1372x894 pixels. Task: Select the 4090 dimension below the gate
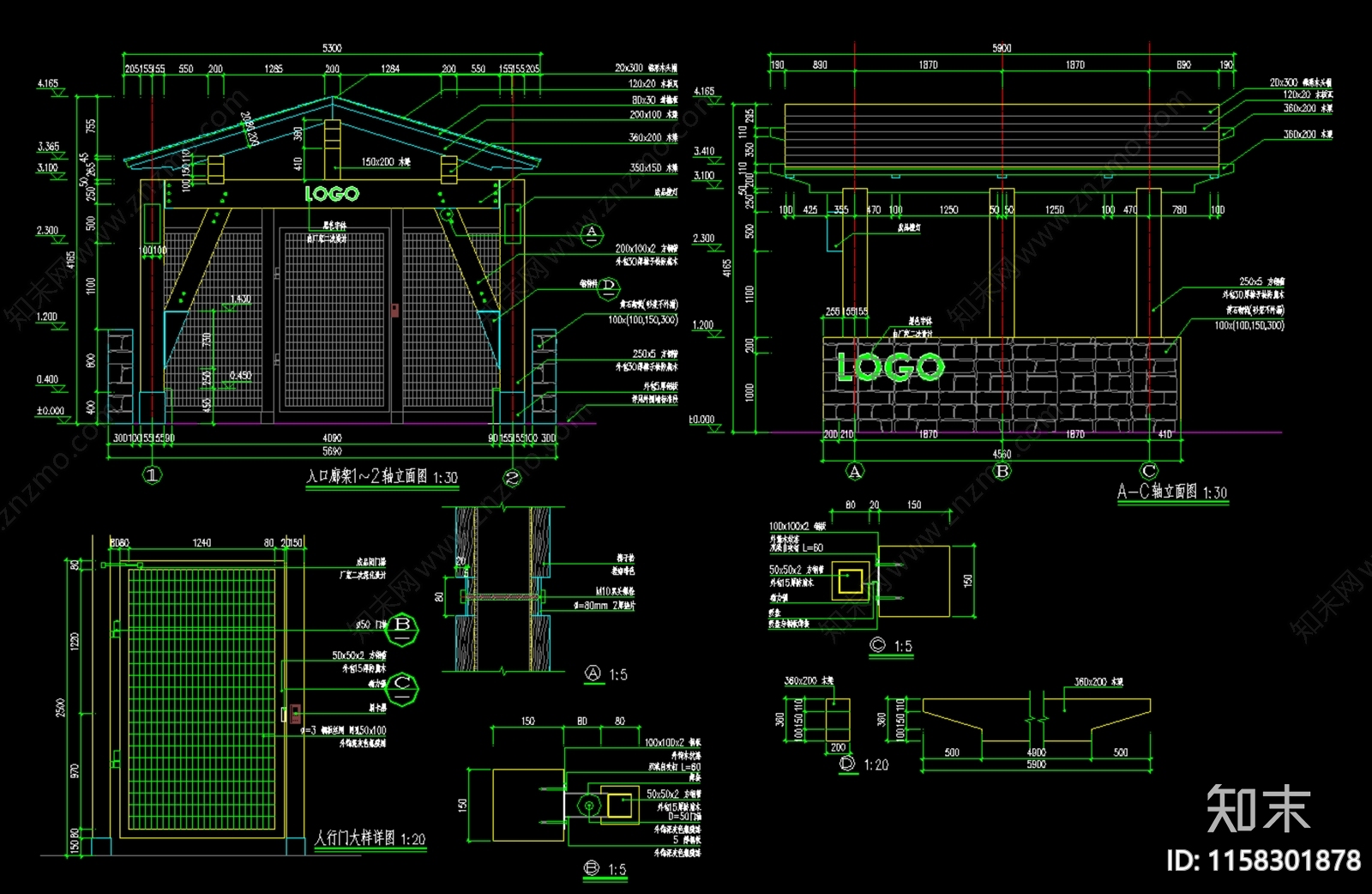332,438
